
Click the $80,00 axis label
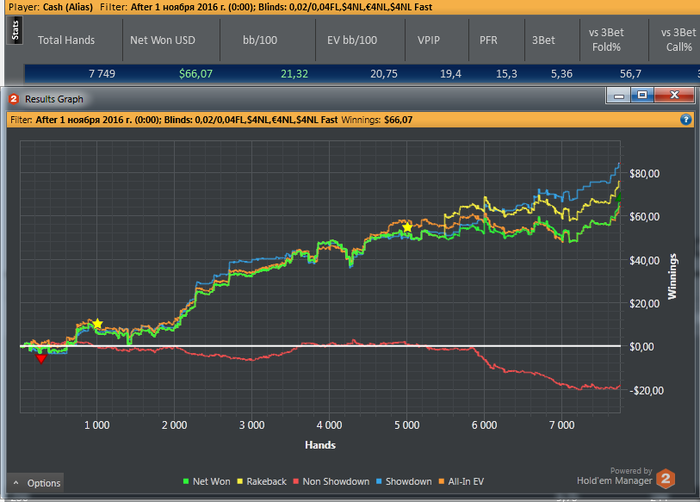[x=644, y=173]
